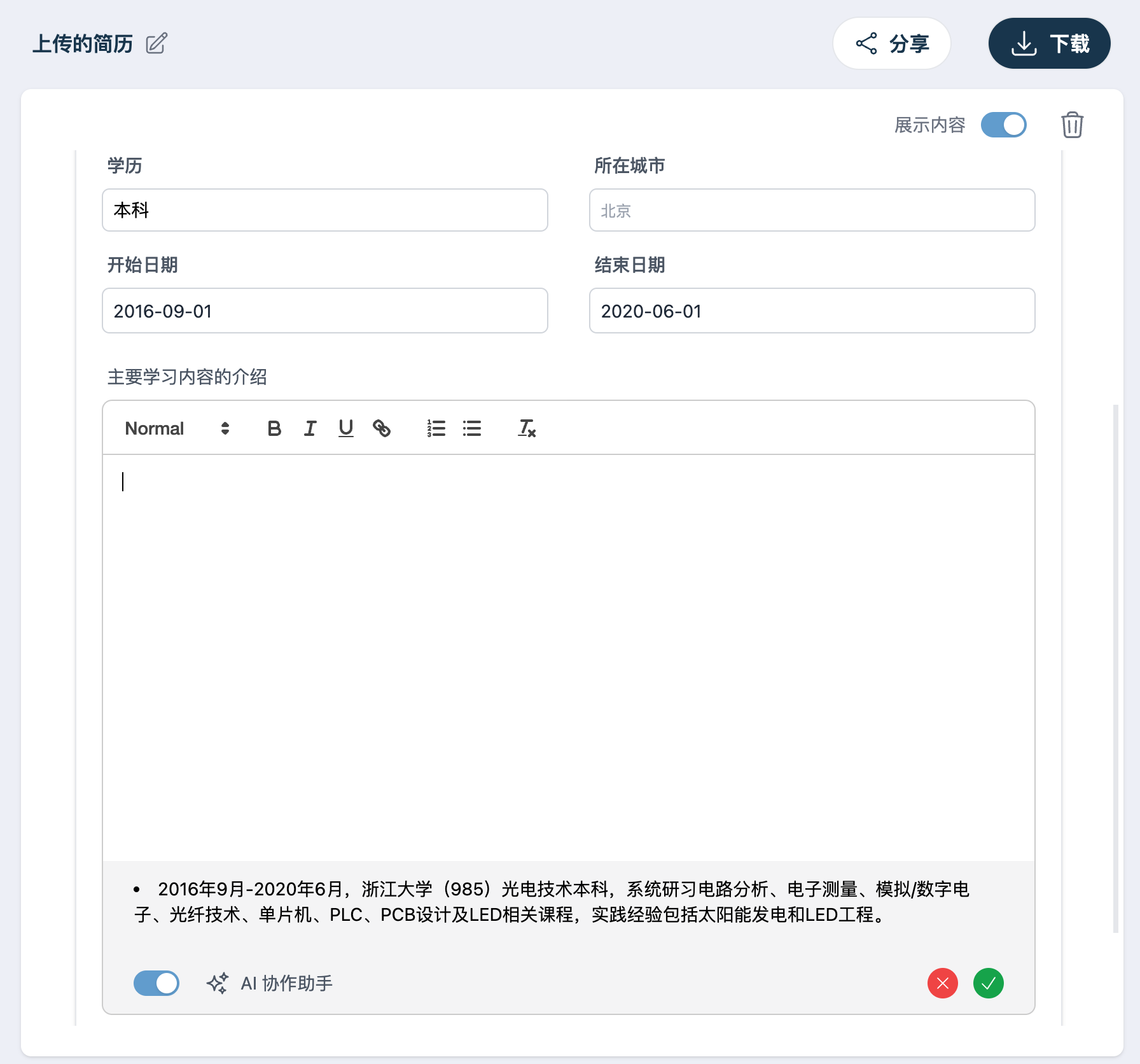Click the 开始日期 field 2016-09-01
The width and height of the screenshot is (1140, 1064).
click(x=325, y=311)
